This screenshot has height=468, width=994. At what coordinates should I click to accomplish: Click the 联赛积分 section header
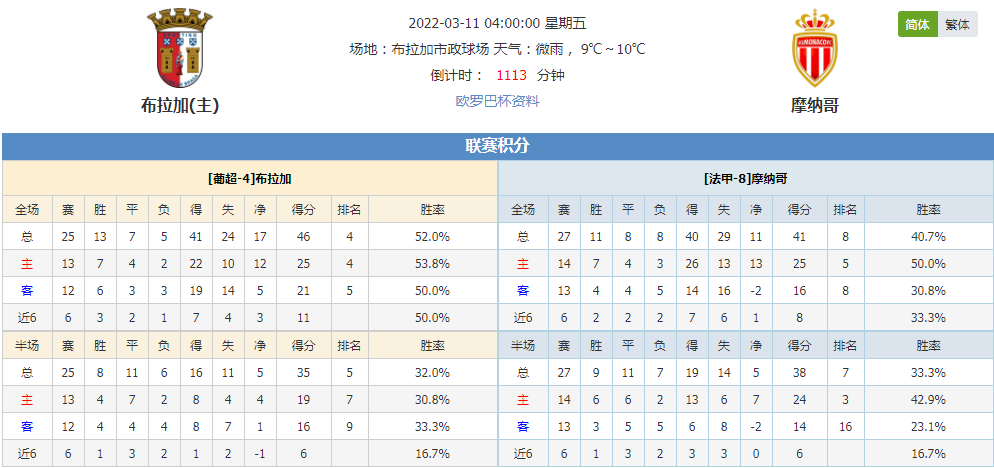pos(498,146)
